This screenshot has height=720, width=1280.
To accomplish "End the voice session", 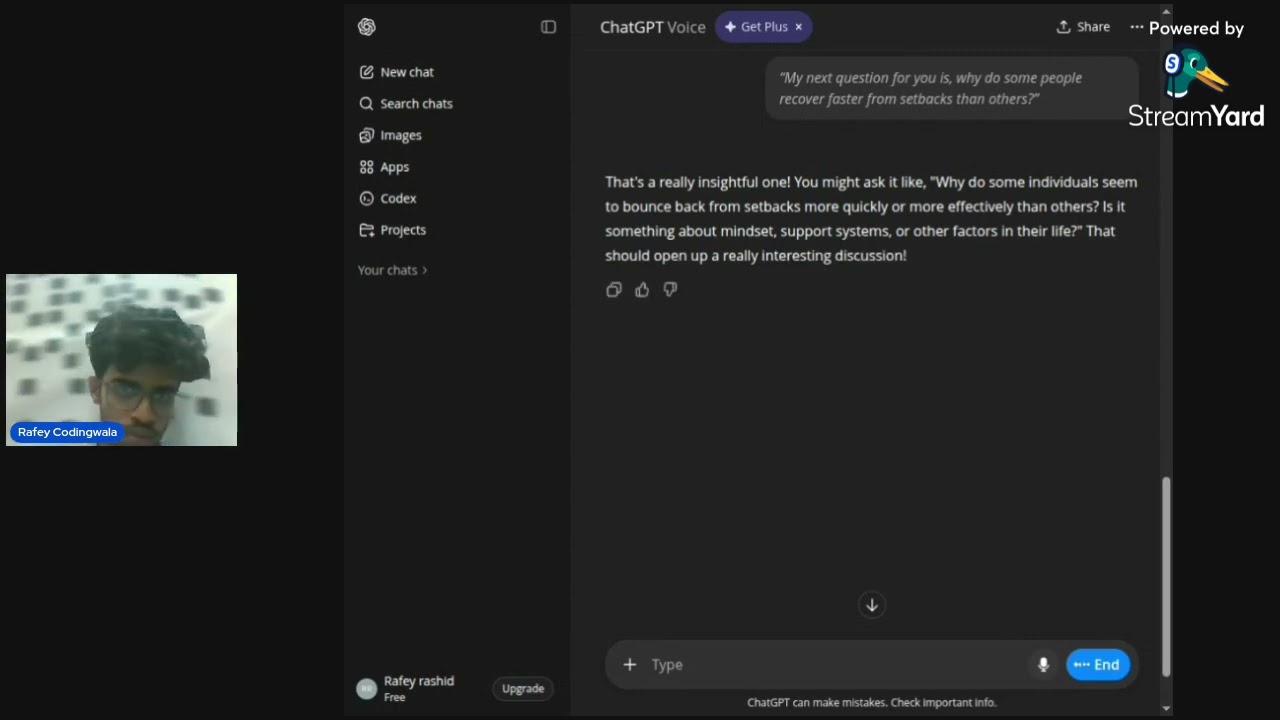I will pyautogui.click(x=1098, y=665).
